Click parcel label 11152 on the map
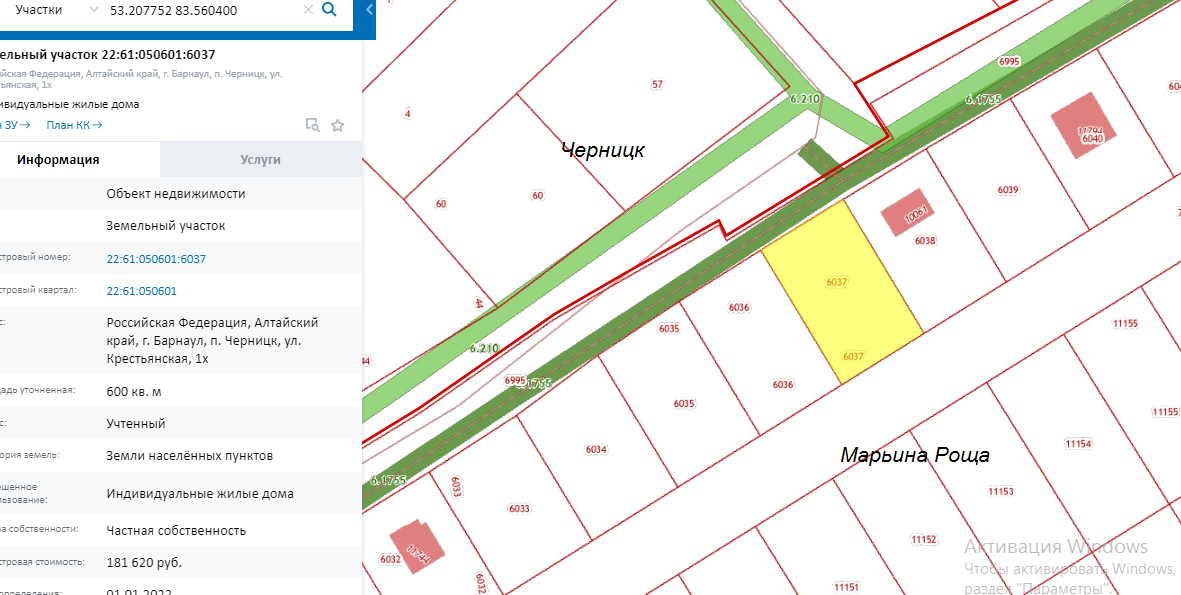 point(923,539)
